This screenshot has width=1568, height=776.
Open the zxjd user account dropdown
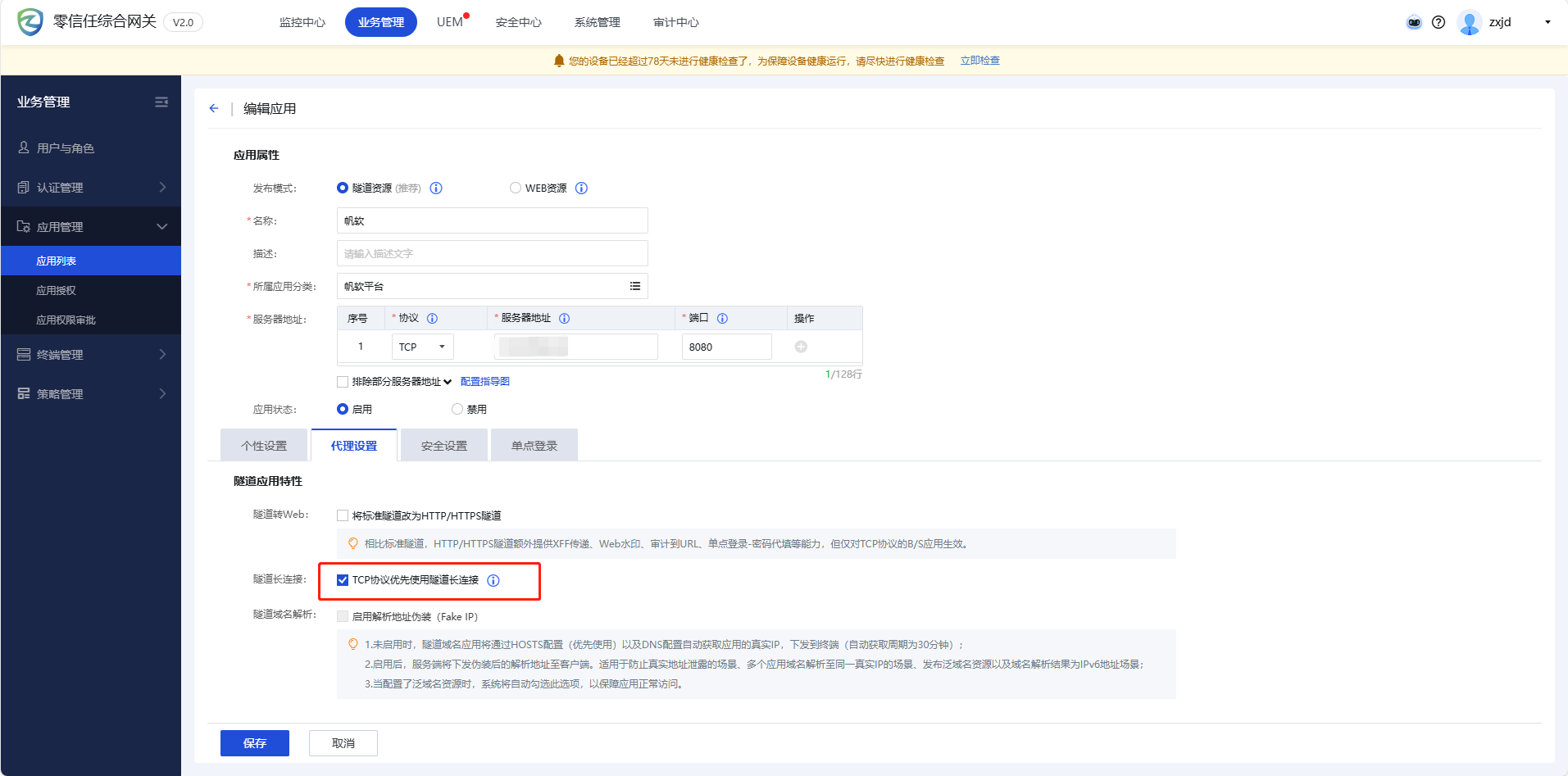[1548, 22]
